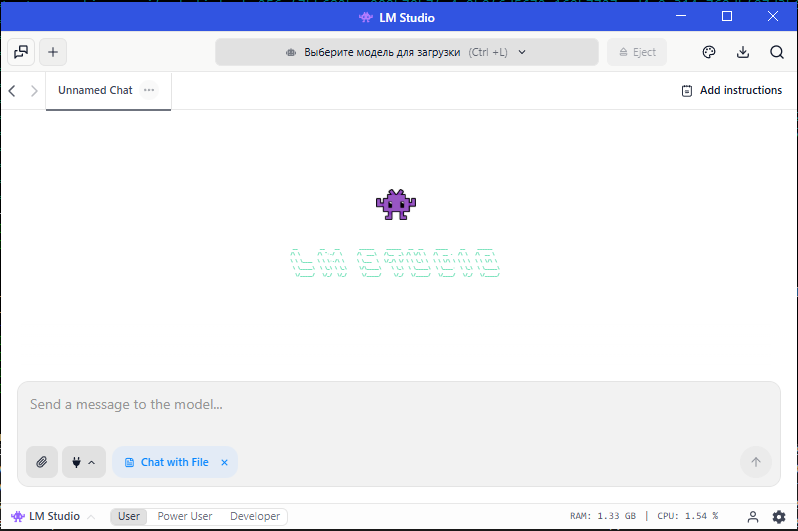Open the settings gear icon

[779, 517]
